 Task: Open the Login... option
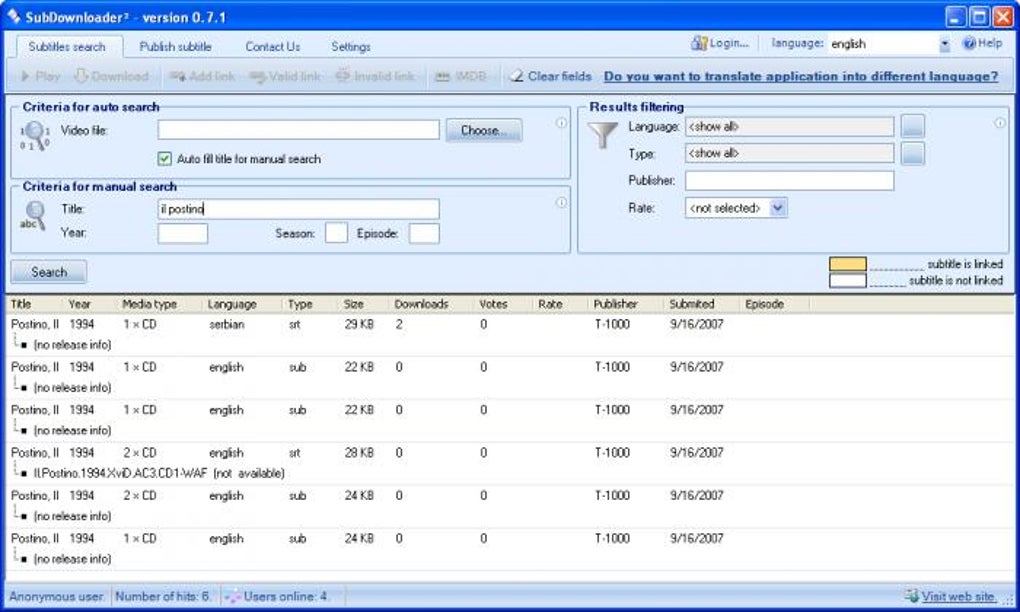coord(719,44)
